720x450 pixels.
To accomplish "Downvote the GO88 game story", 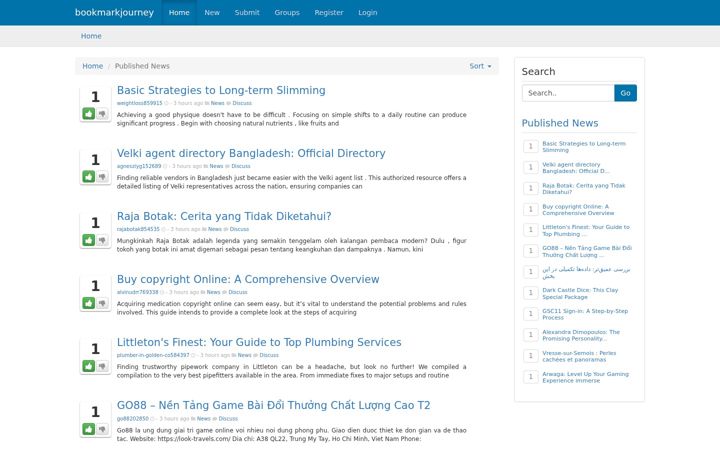I will 102,429.
